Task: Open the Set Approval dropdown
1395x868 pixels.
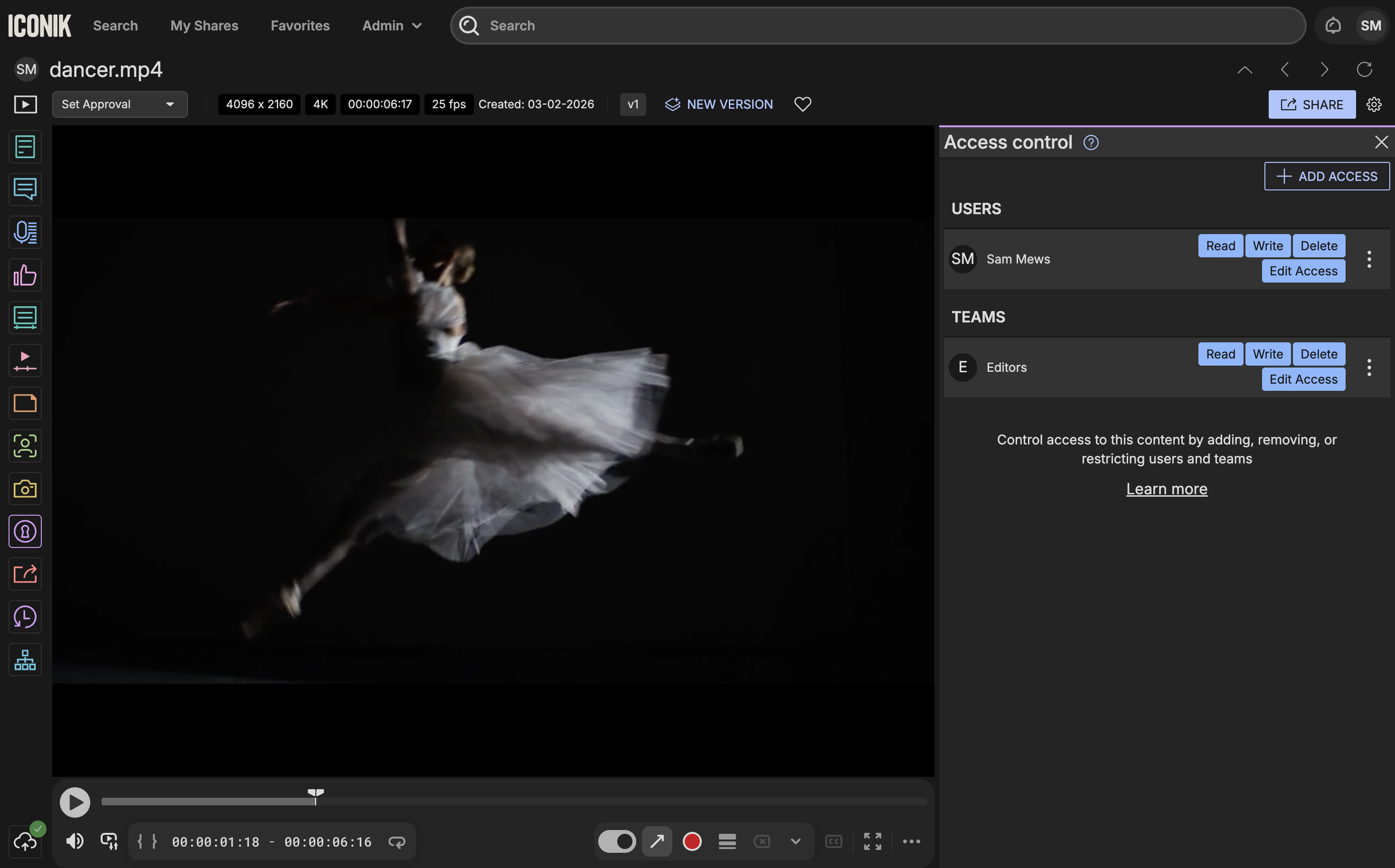Action: point(119,104)
